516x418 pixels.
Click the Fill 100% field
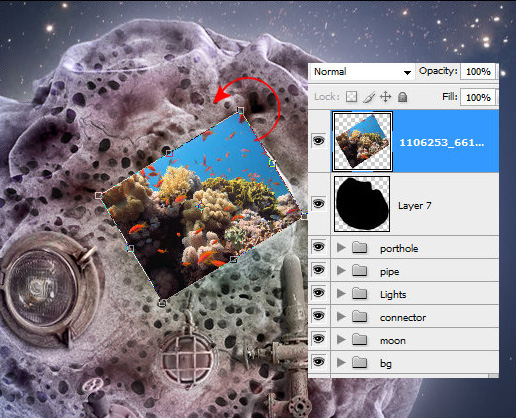[x=478, y=98]
